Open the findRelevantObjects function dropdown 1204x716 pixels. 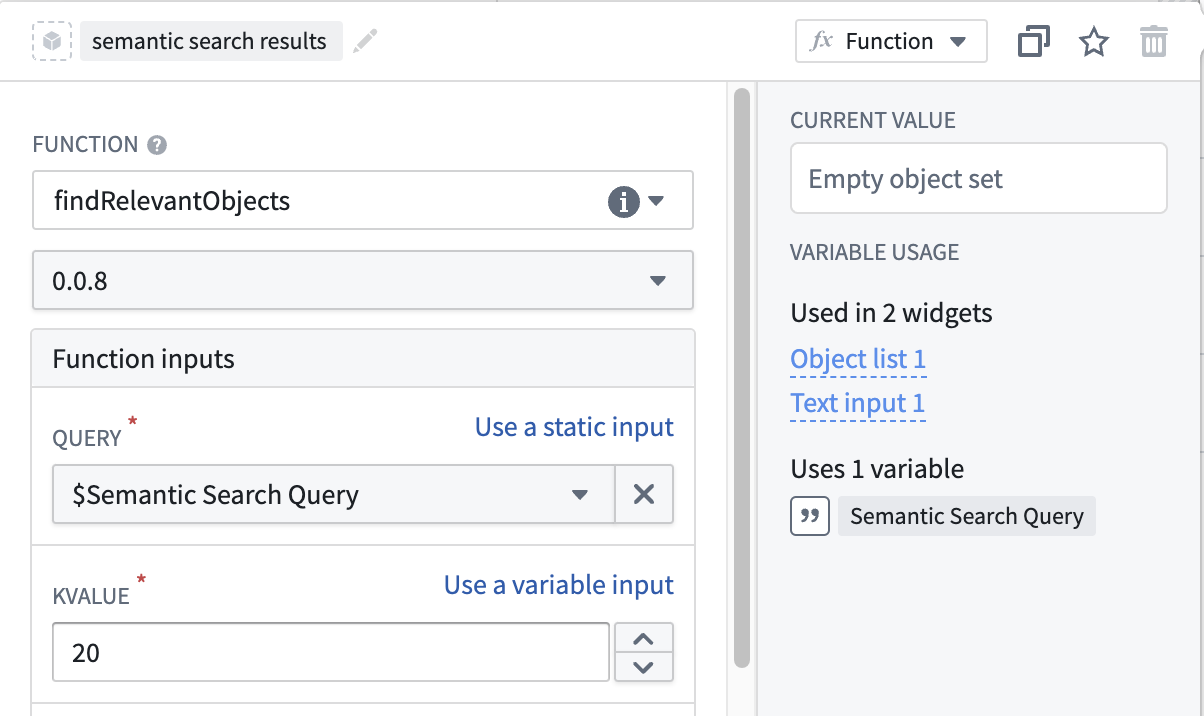coord(362,200)
